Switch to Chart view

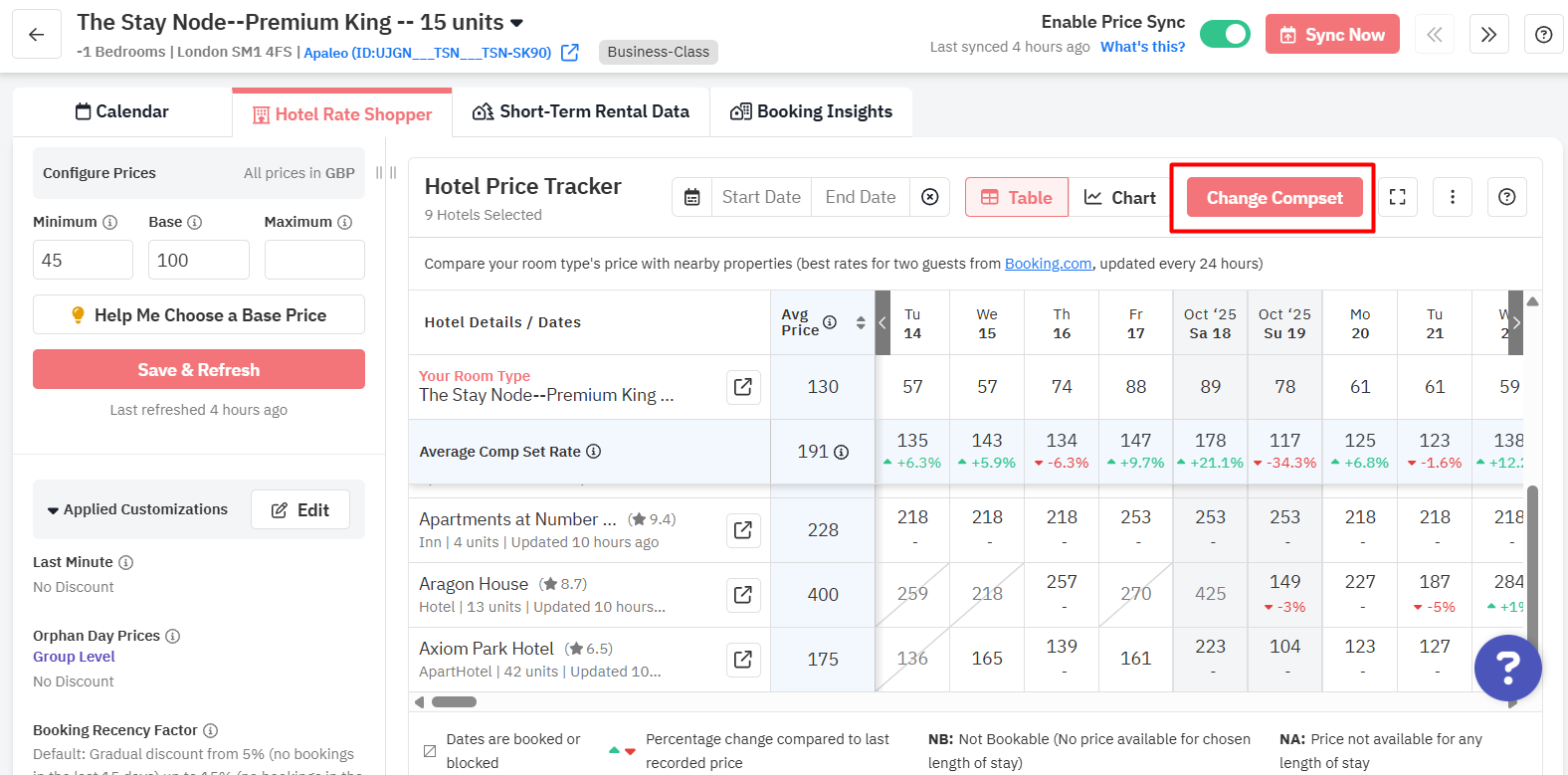coord(1120,197)
